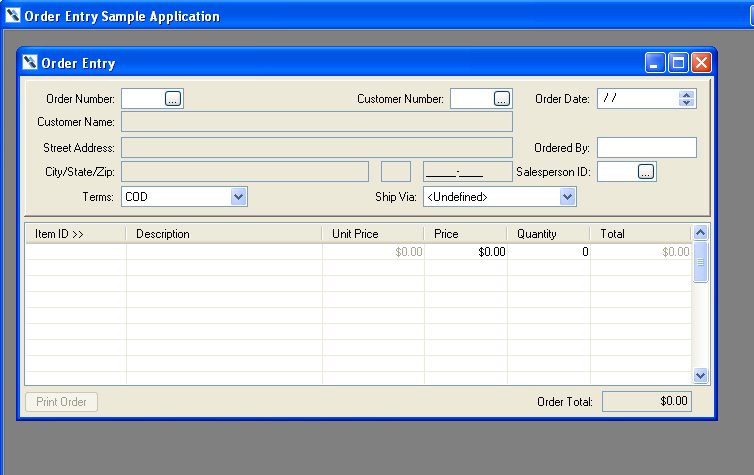Click the Street Address field

point(317,148)
